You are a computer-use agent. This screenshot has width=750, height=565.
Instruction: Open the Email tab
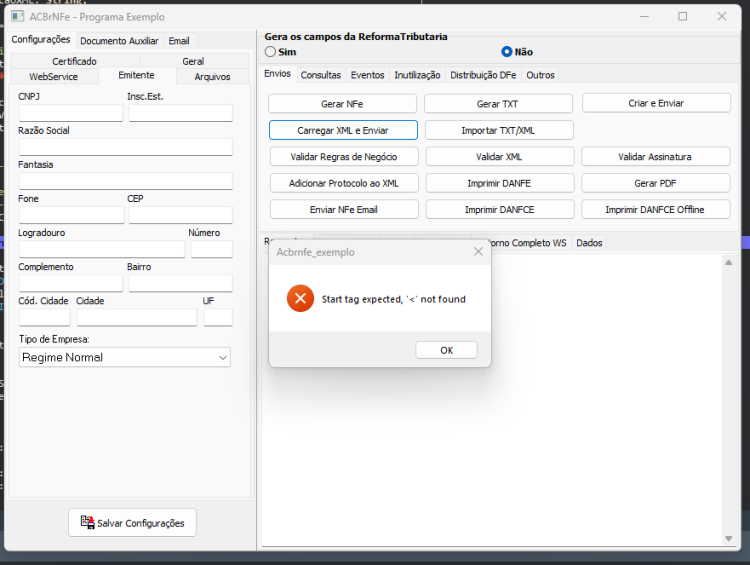pyautogui.click(x=179, y=41)
